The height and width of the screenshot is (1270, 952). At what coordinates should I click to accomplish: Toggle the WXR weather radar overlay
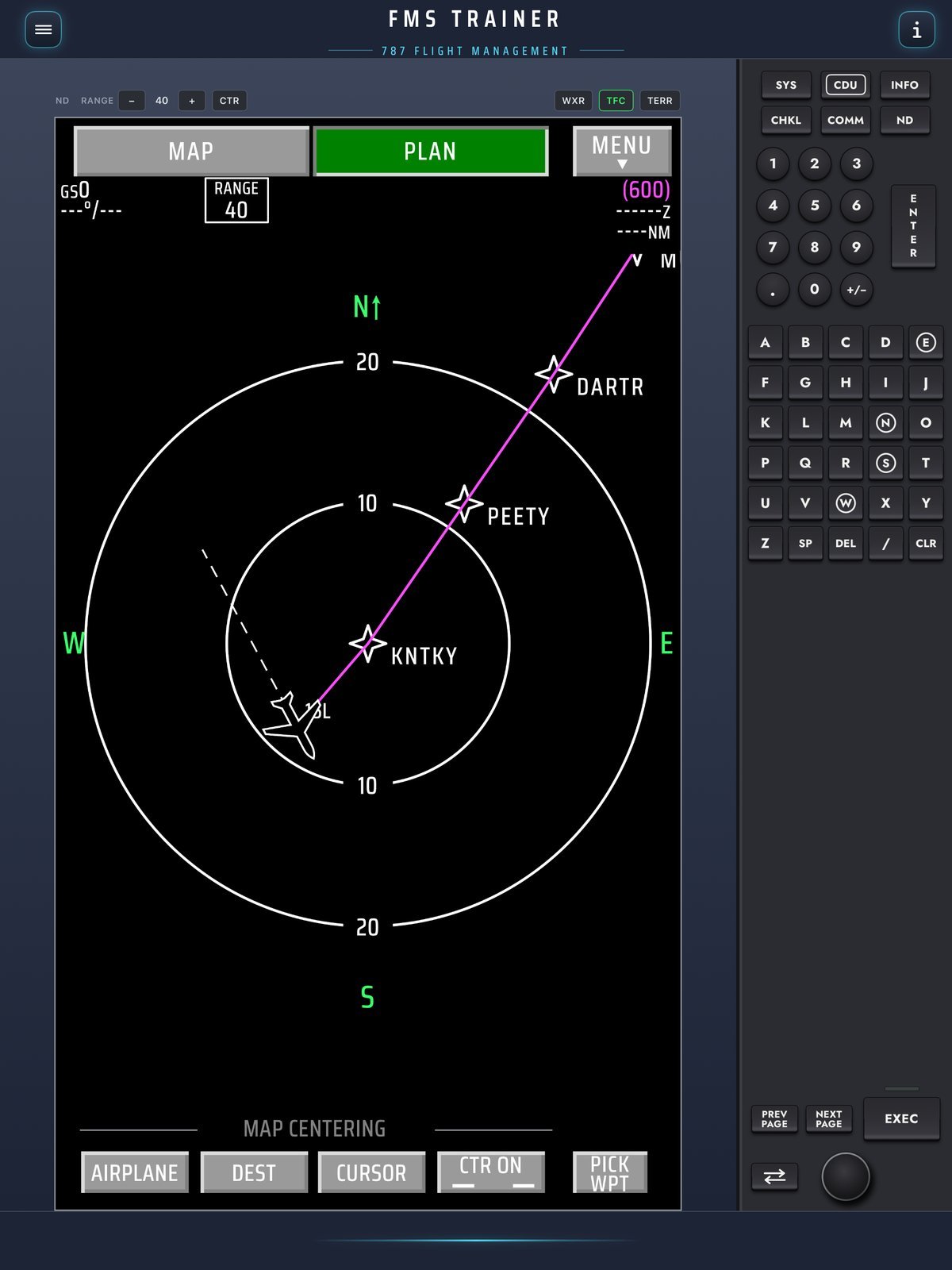(x=574, y=101)
